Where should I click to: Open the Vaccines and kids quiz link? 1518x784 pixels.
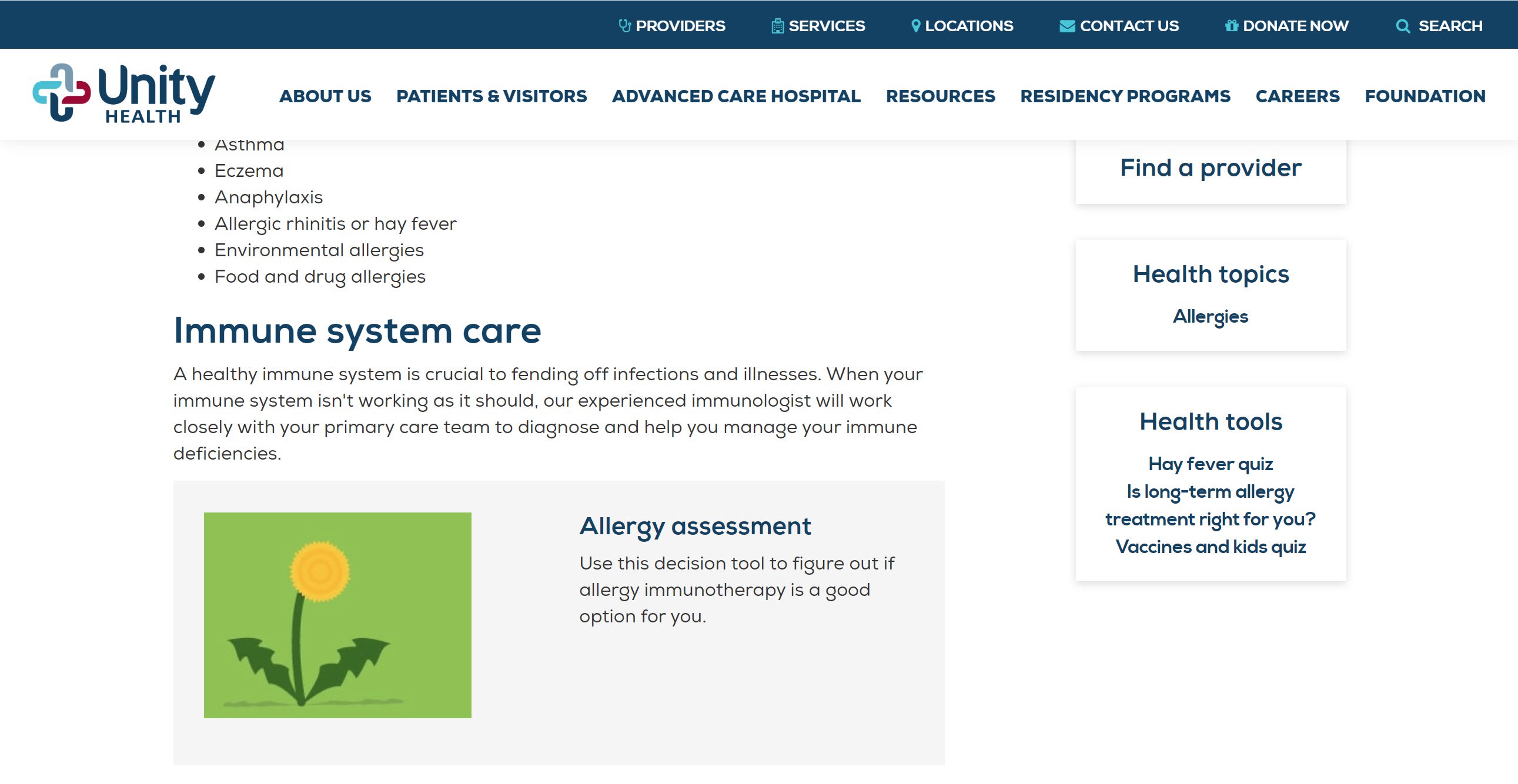(1211, 547)
